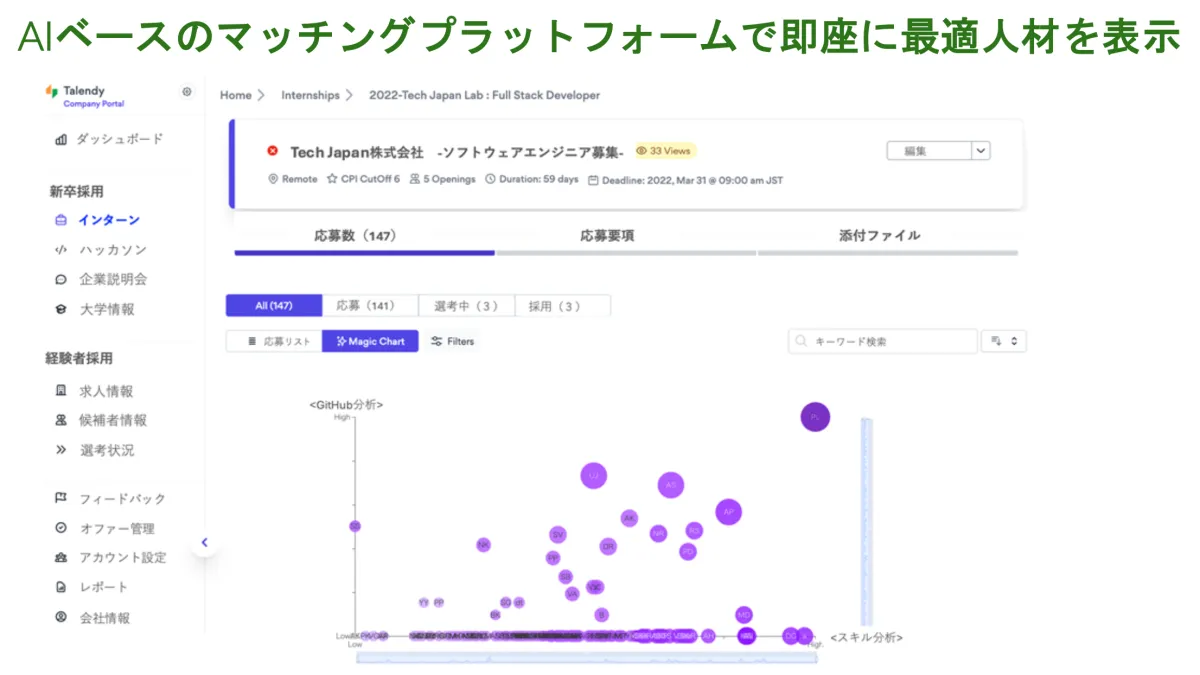The height and width of the screenshot is (675, 1200).
Task: Go to 大学情報 in the sidebar
Action: [x=107, y=310]
